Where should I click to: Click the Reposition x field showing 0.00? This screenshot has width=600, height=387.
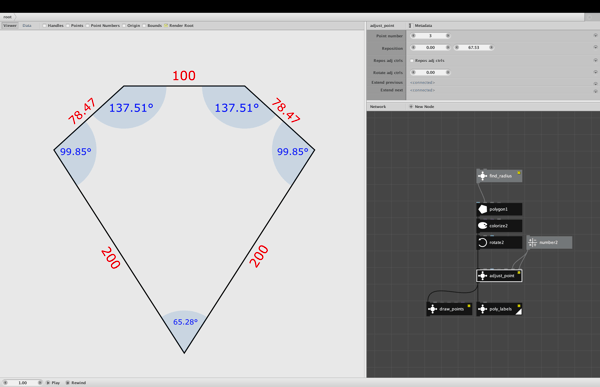click(x=430, y=47)
